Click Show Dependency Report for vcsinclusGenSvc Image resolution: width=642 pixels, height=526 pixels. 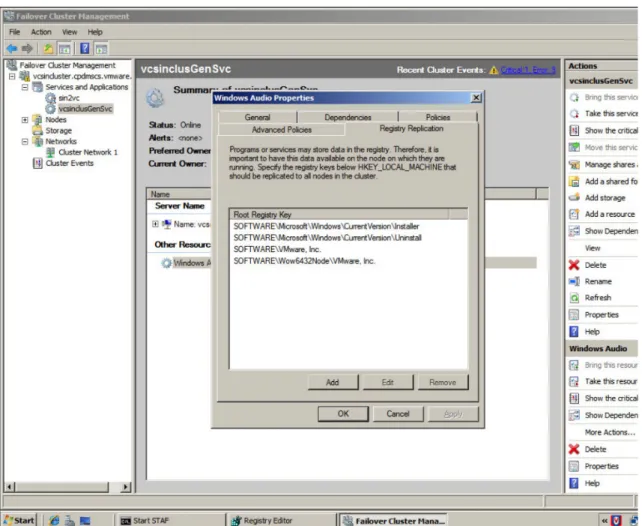pos(604,231)
